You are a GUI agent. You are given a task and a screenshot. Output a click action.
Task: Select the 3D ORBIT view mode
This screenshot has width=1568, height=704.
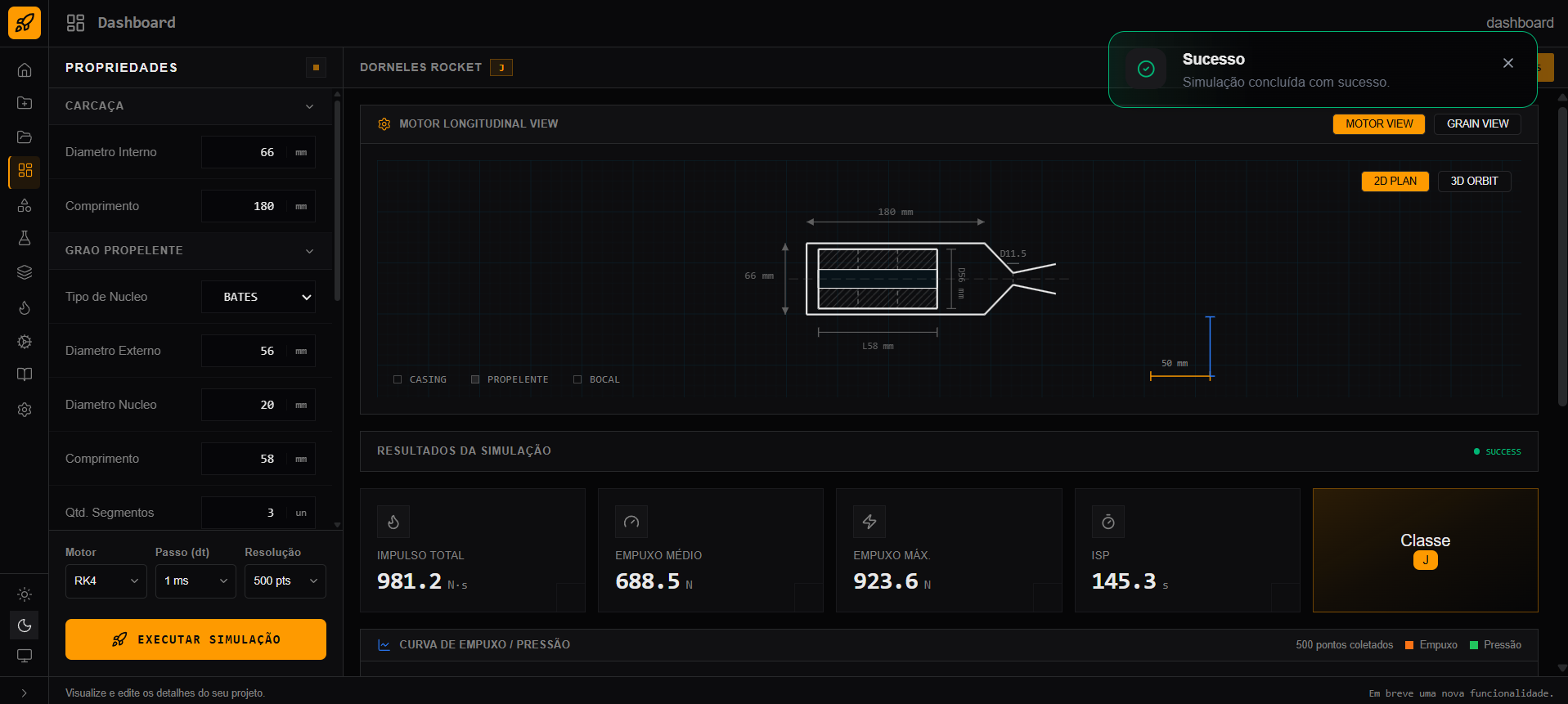point(1474,182)
